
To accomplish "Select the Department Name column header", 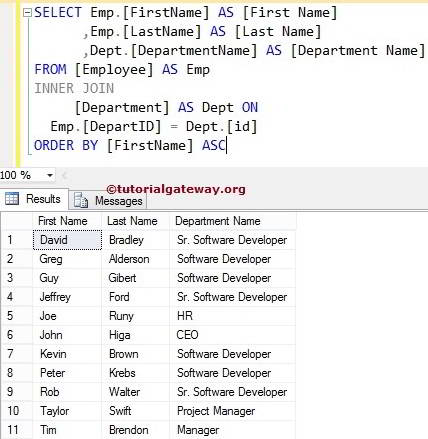I will [x=233, y=221].
